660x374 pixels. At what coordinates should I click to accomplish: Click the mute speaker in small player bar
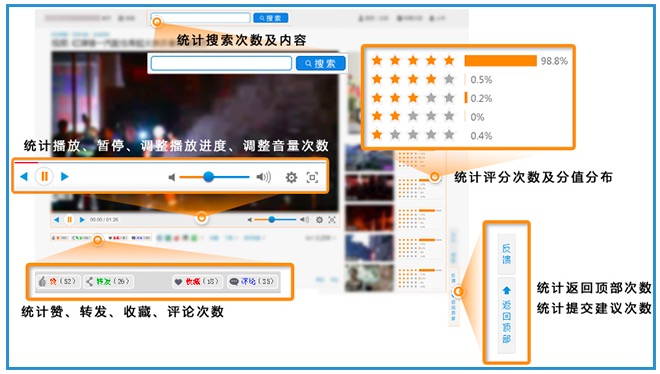(x=250, y=220)
